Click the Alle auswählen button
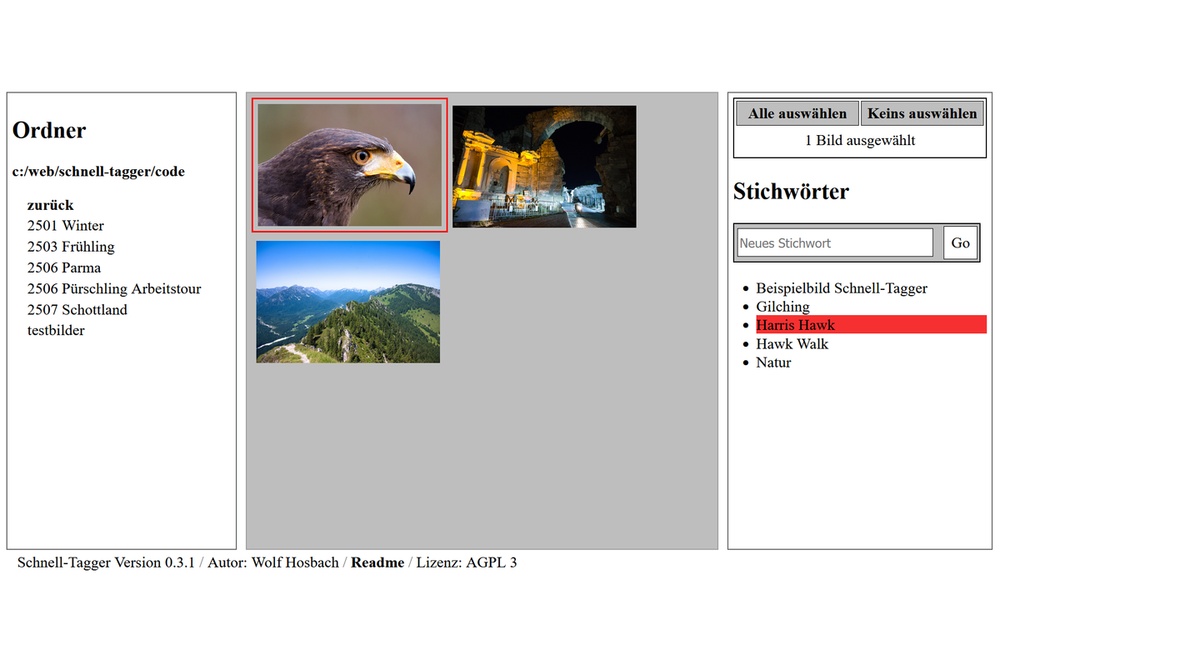 point(797,114)
